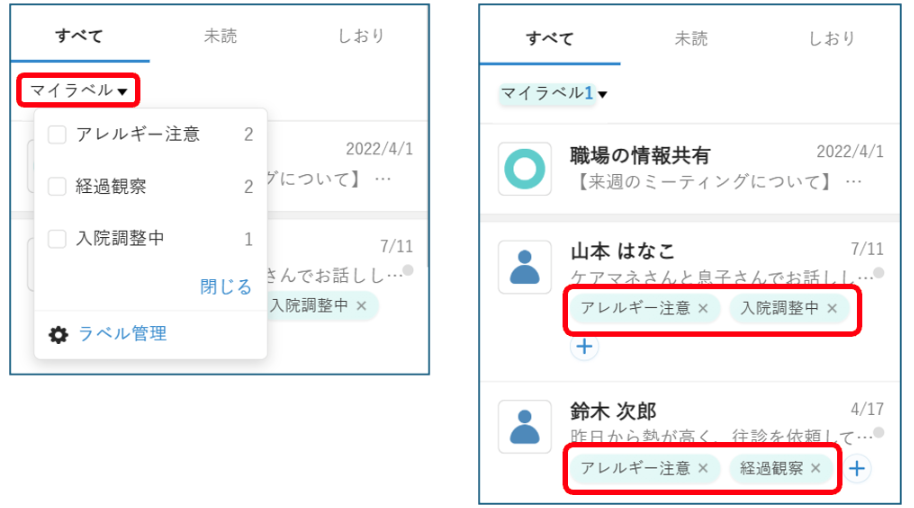Click 閉じる to close label menu
Image resolution: width=914 pixels, height=508 pixels.
tap(225, 287)
